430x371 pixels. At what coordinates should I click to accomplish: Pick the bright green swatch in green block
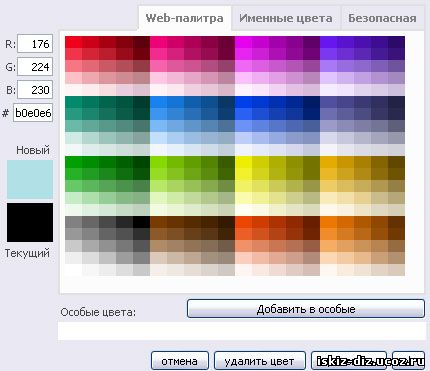[x=73, y=162]
